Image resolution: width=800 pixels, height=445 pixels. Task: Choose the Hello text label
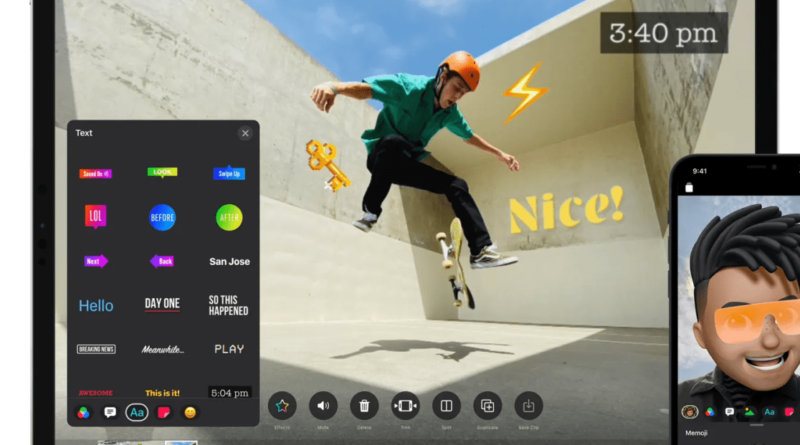(x=96, y=305)
